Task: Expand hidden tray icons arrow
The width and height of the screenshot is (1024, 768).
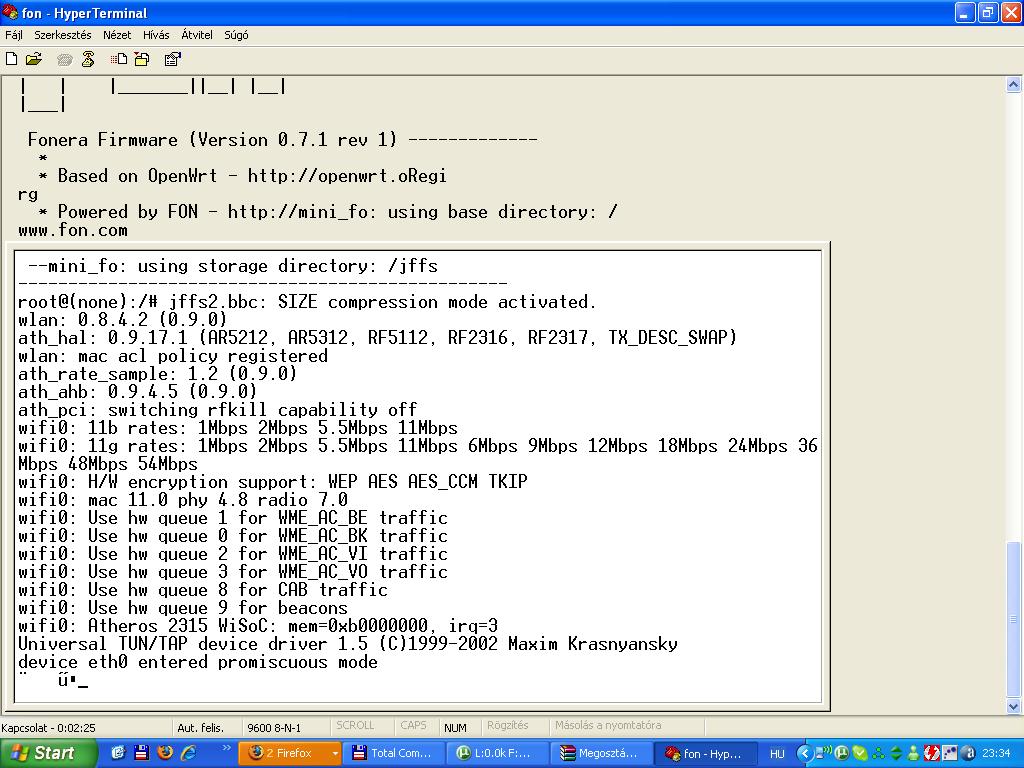Action: 805,754
